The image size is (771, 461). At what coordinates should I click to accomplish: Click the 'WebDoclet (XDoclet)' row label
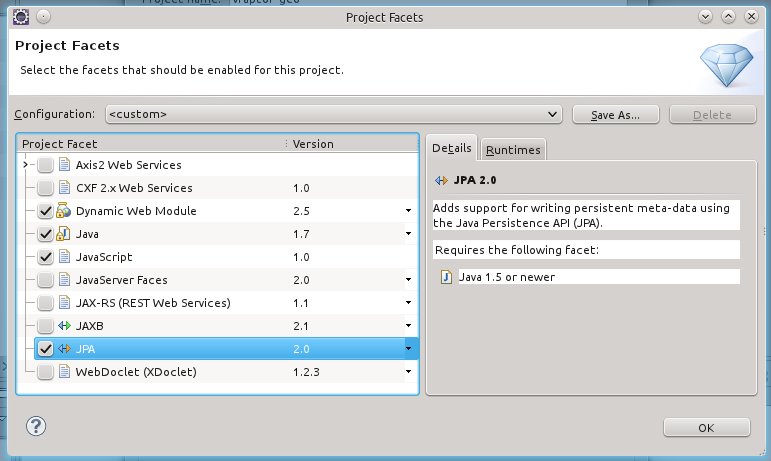pos(136,372)
